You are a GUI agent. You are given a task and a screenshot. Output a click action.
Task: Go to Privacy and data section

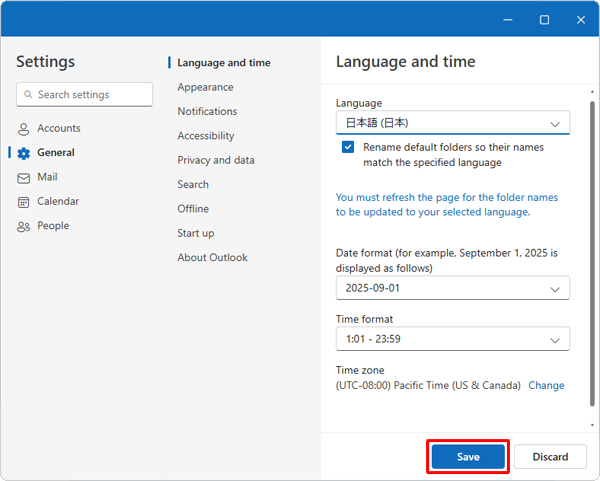coord(216,160)
